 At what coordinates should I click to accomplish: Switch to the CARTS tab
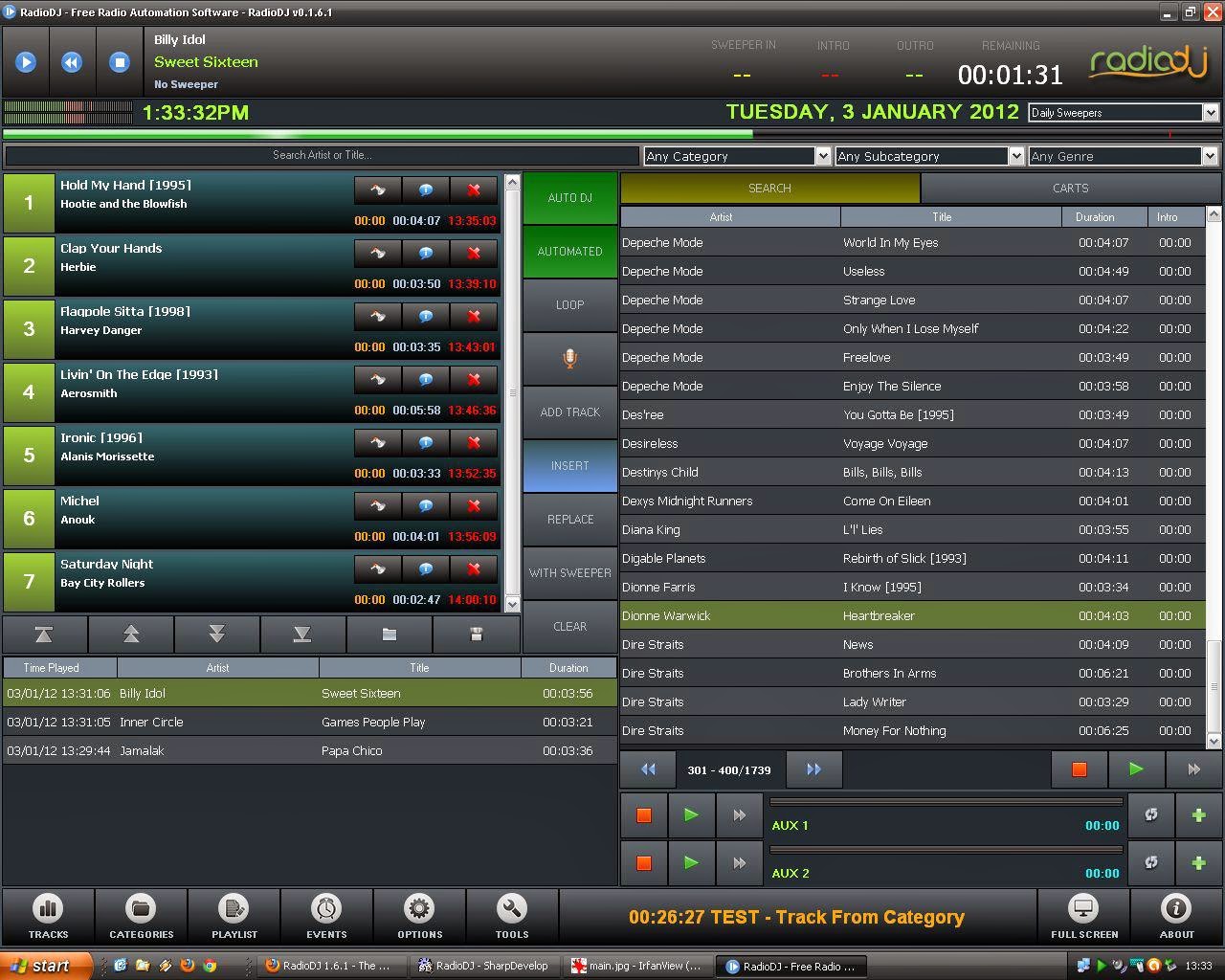tap(1070, 189)
